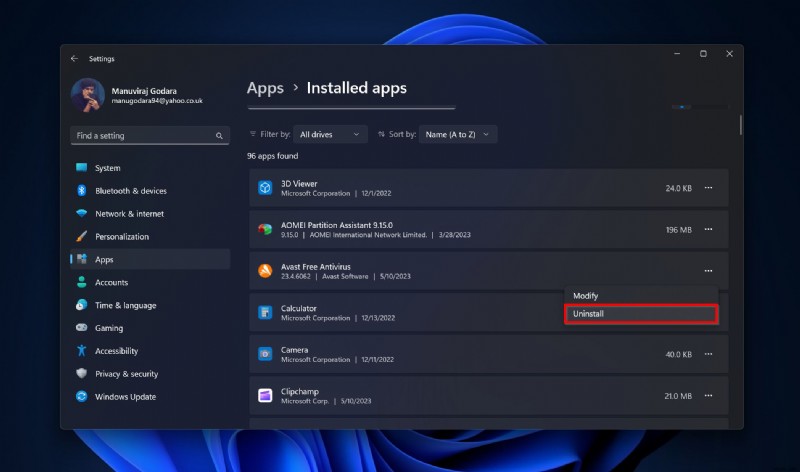Click the 3D Viewer app name
The image size is (800, 472).
pos(299,184)
